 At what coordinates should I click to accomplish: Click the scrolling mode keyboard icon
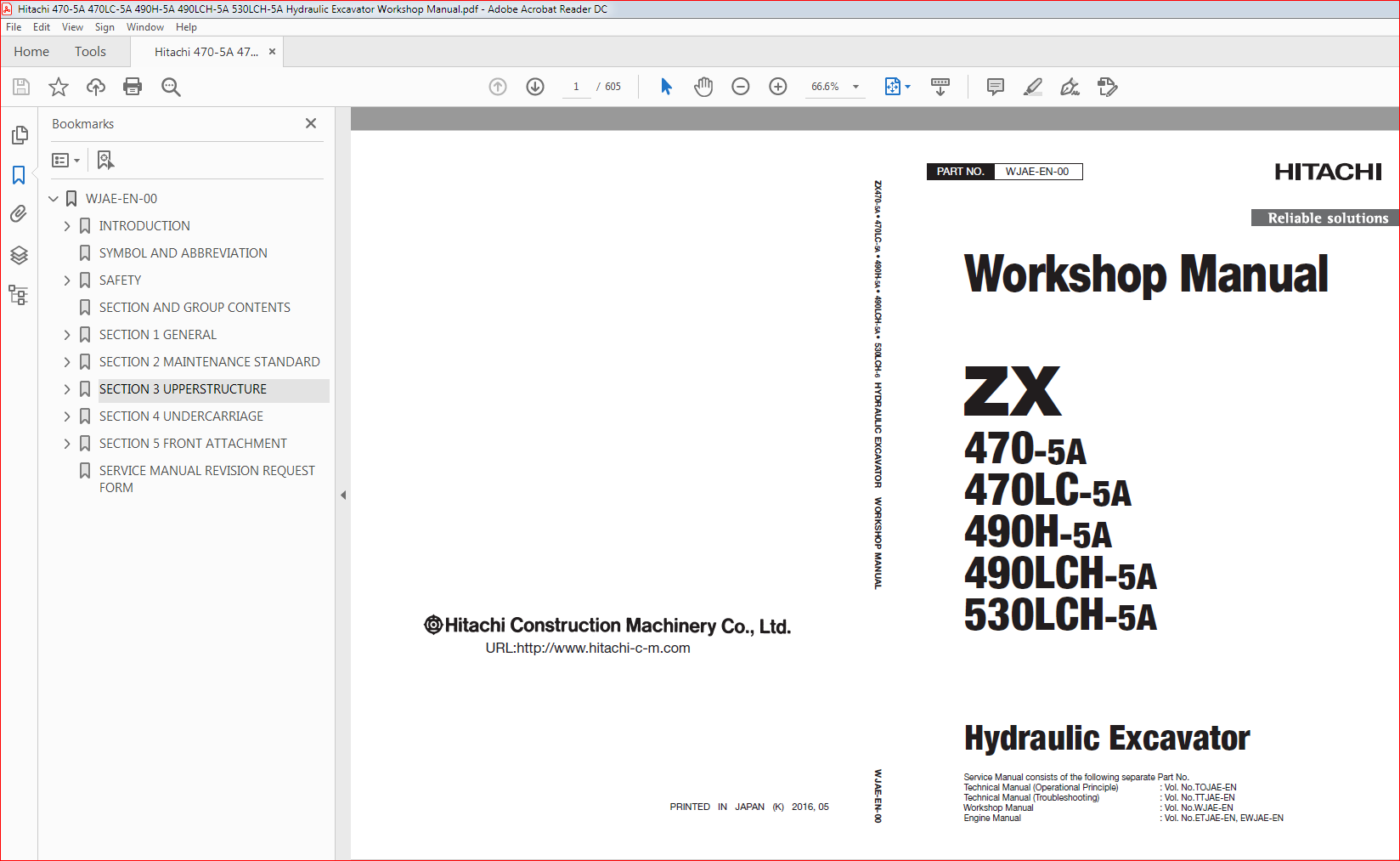[x=940, y=87]
